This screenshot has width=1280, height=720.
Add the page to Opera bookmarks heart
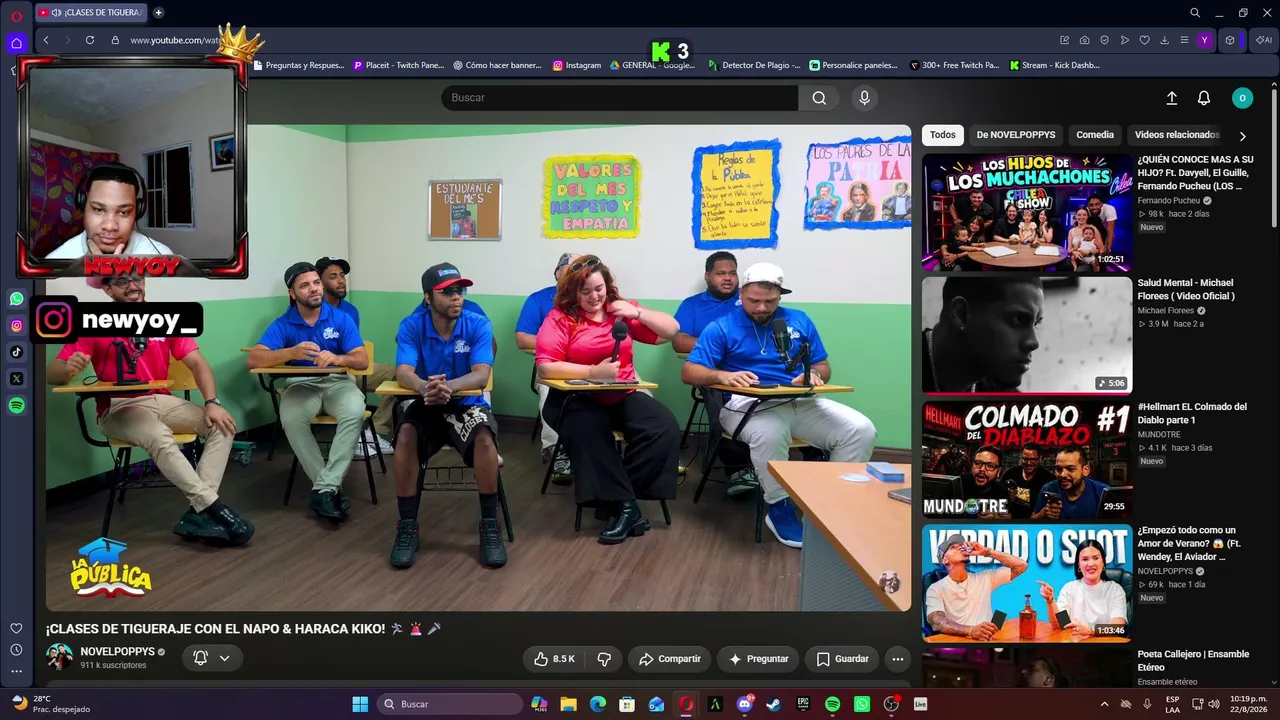tap(1145, 40)
